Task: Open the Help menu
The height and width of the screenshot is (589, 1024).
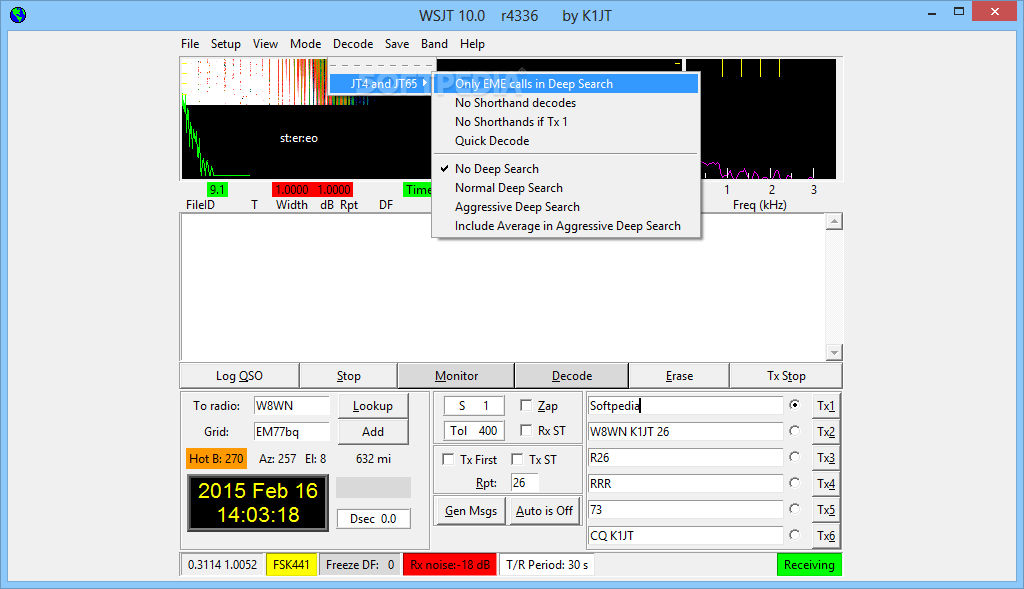Action: pyautogui.click(x=472, y=44)
